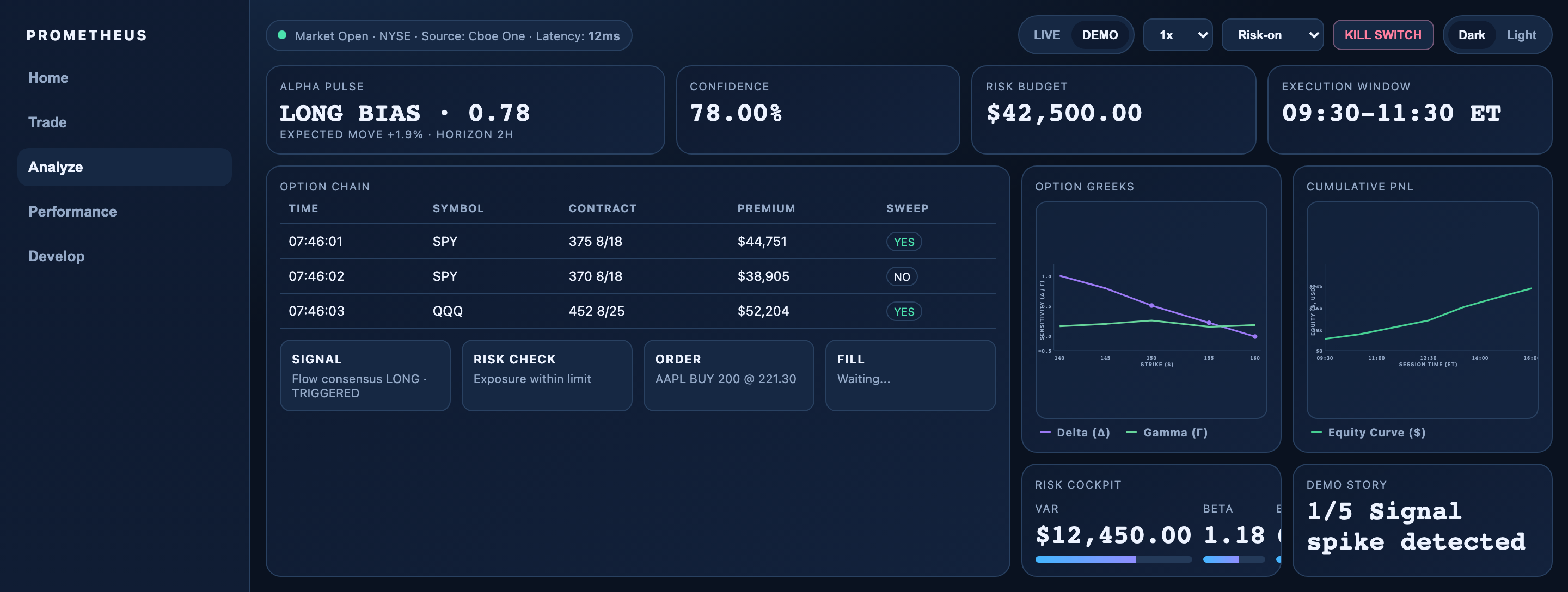Click the Risk Budget $42,500.00 value

point(1064,113)
